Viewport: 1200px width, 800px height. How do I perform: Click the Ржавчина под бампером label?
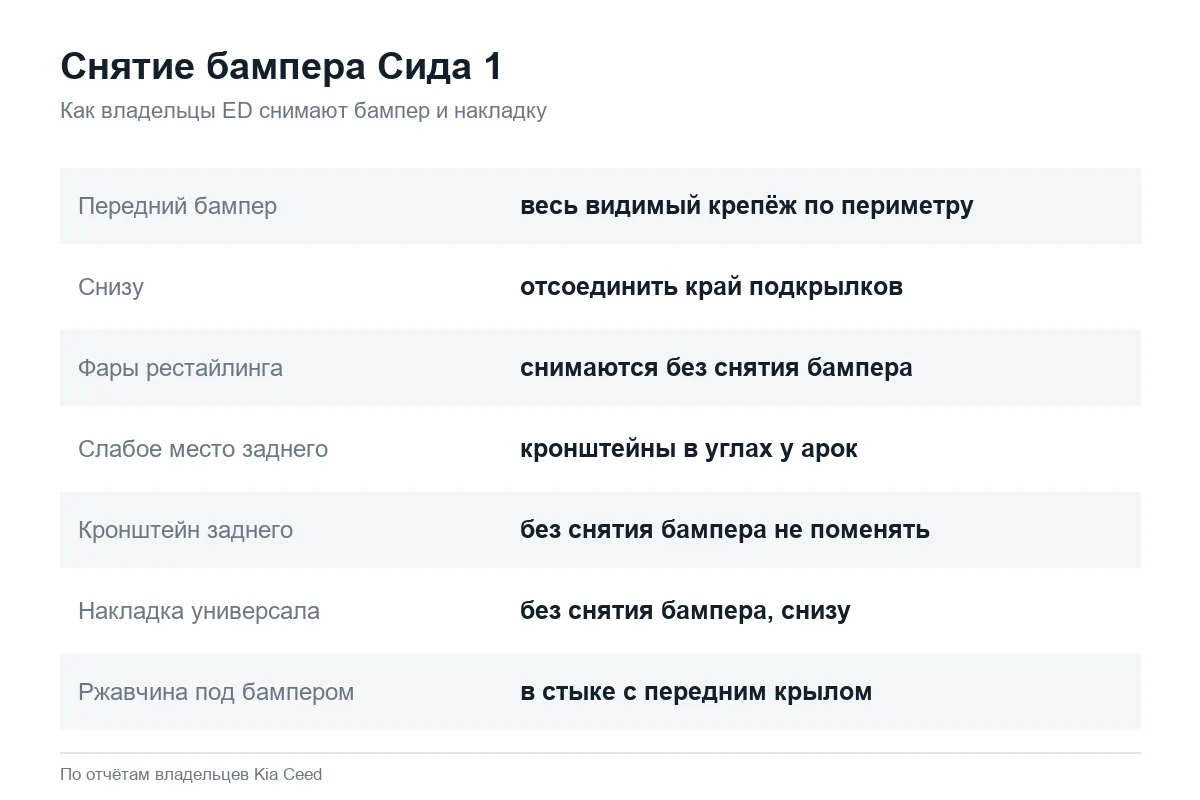216,692
